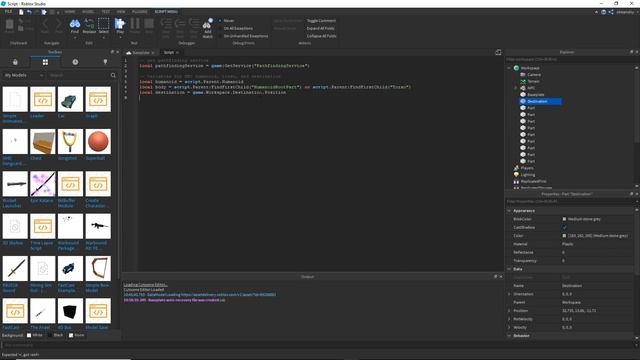Click the Toolbox search input field

tap(78, 76)
